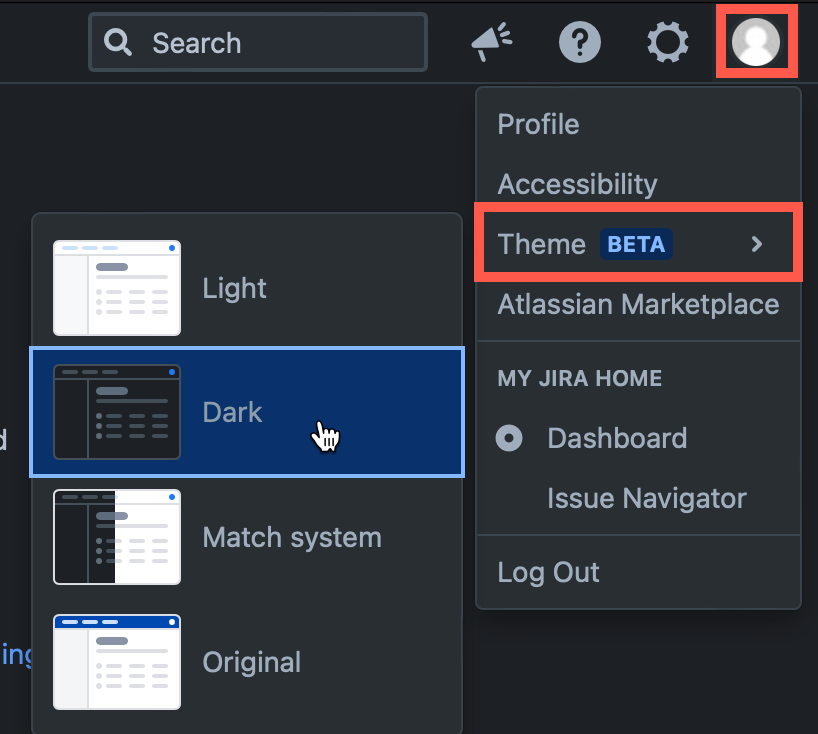Select Dashboard as My Jira Home
Viewport: 818px width, 734px height.
(x=617, y=438)
